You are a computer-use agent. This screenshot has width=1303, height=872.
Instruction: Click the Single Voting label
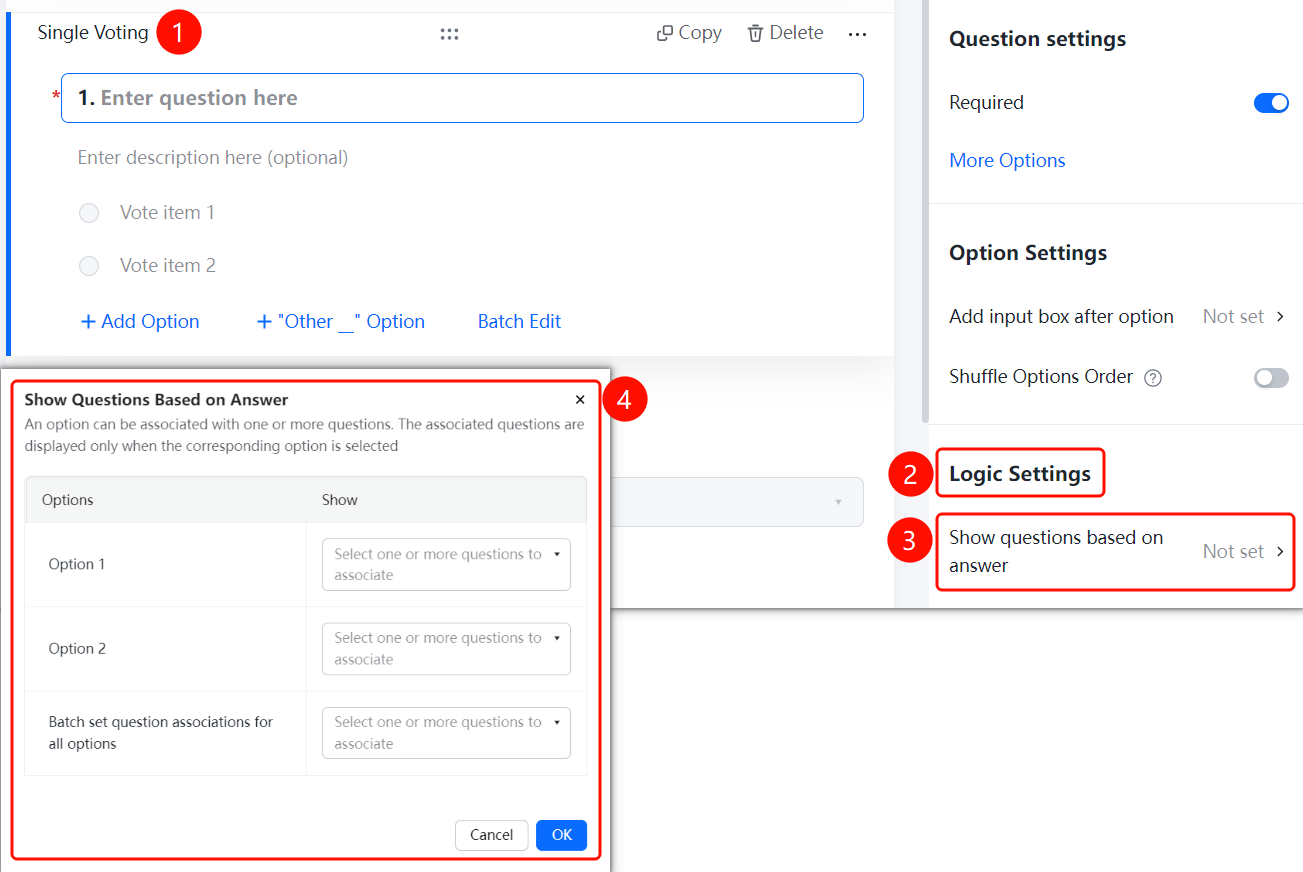coord(93,33)
